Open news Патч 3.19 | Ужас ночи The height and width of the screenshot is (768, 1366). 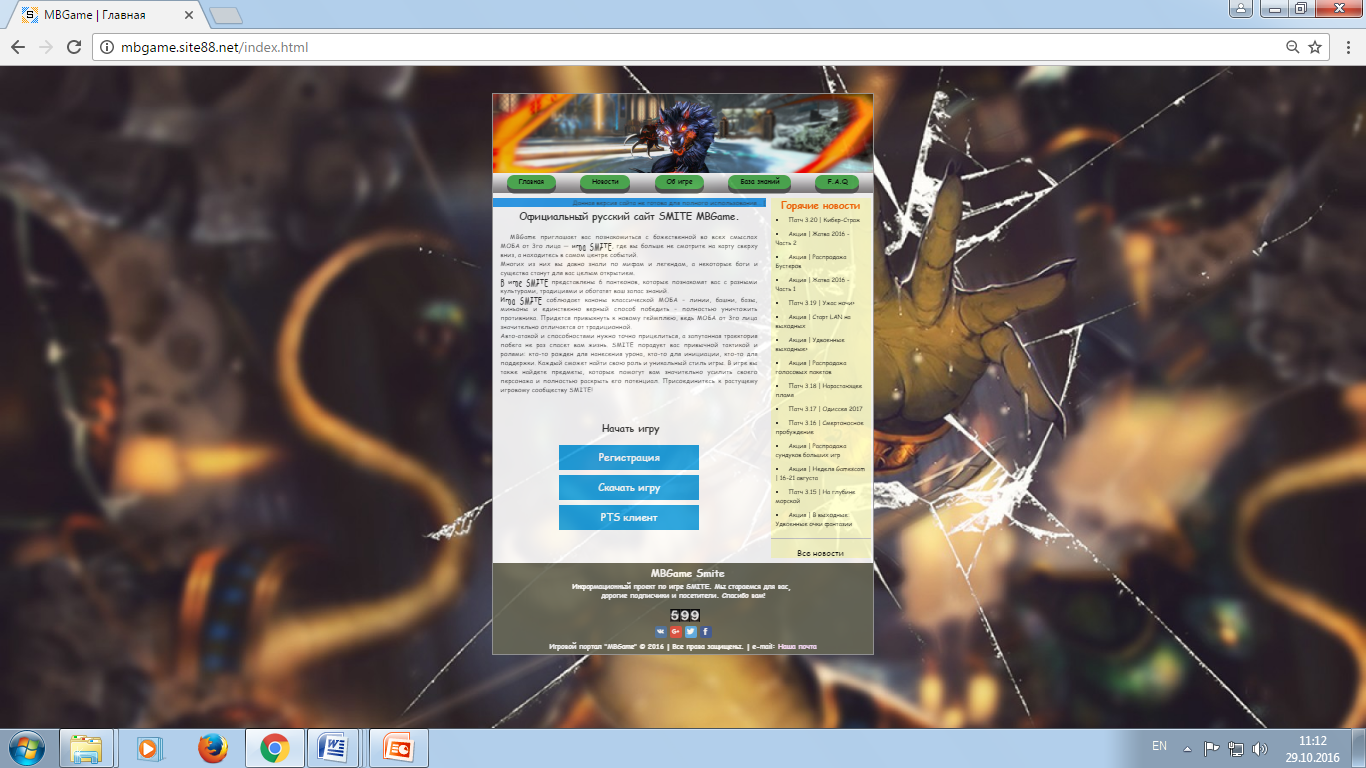point(822,302)
